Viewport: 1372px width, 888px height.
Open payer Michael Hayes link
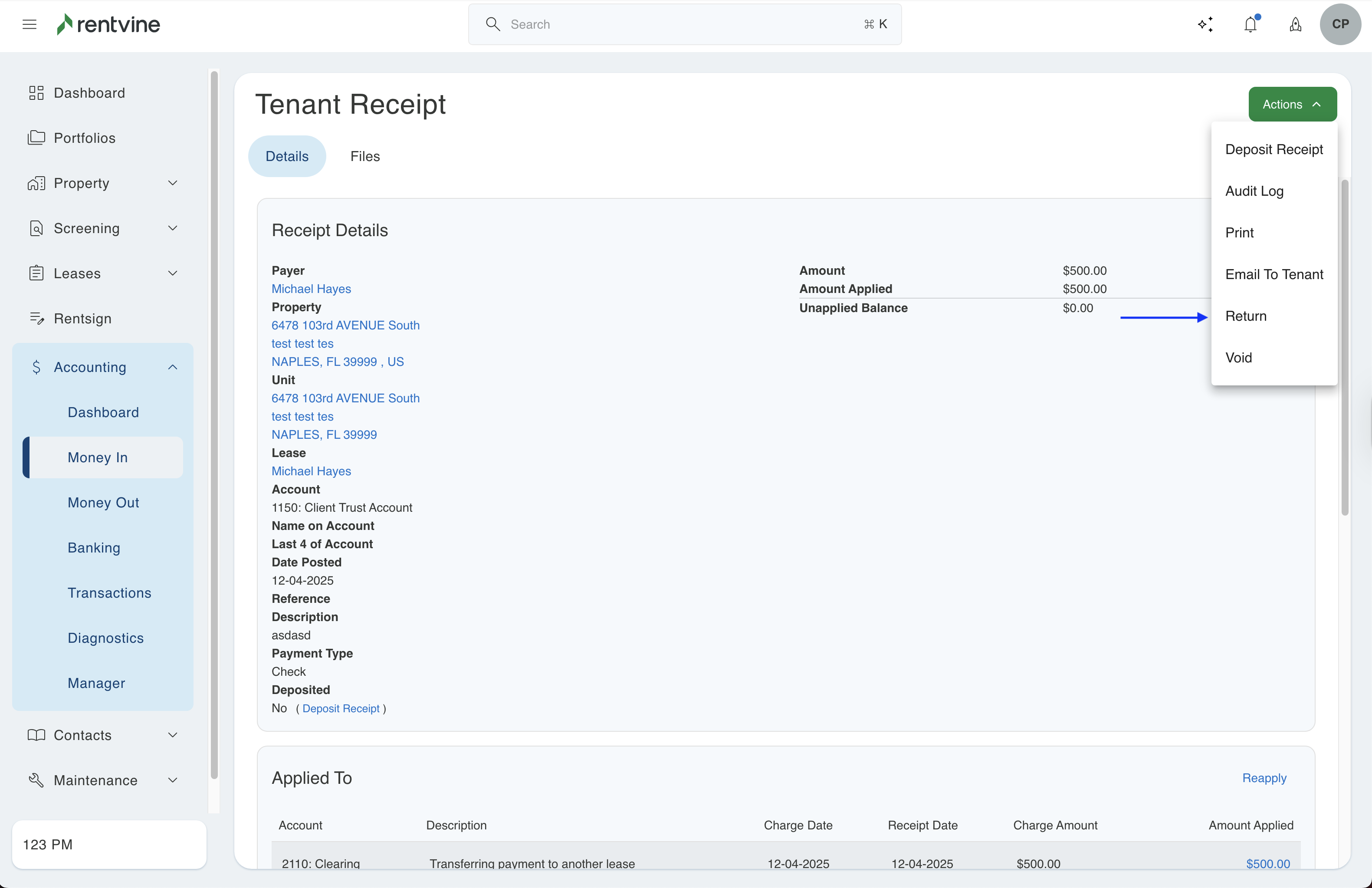click(x=311, y=289)
